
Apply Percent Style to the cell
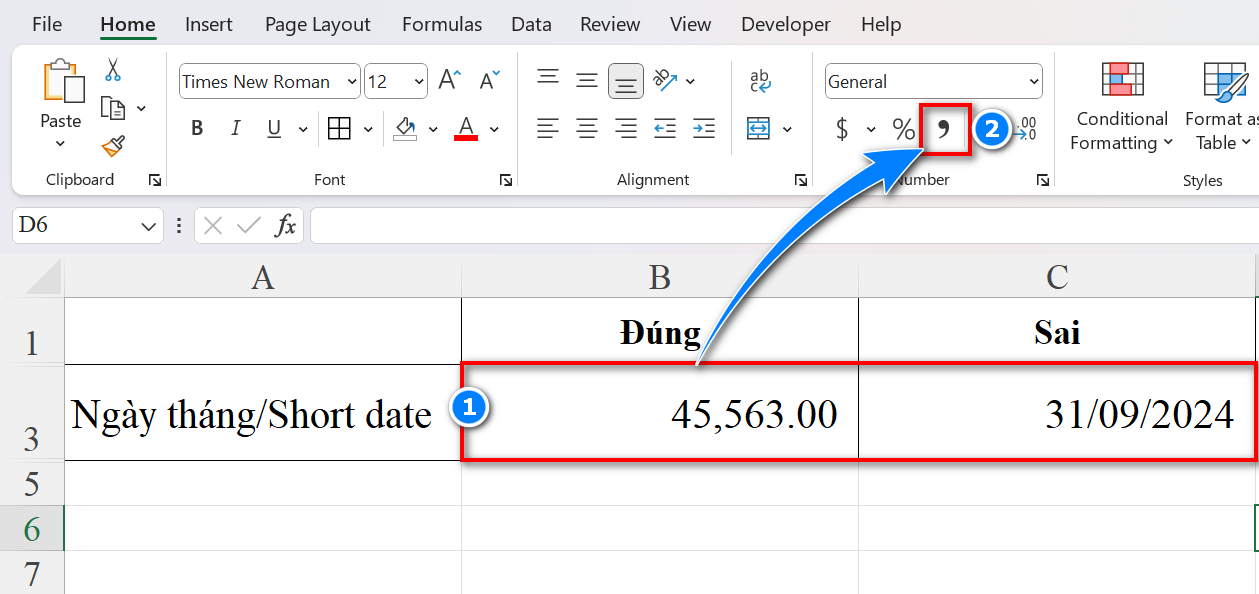[x=904, y=129]
